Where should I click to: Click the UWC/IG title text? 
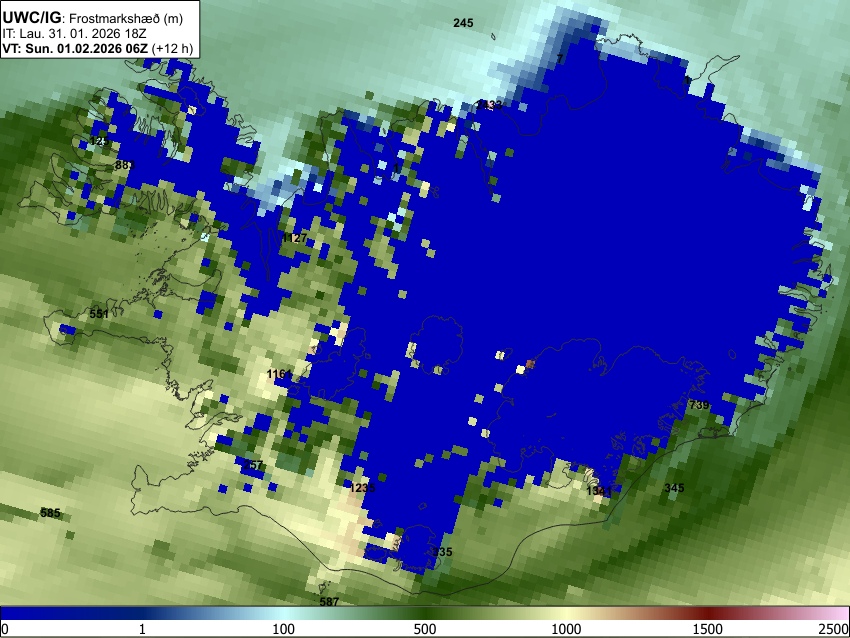[31, 17]
